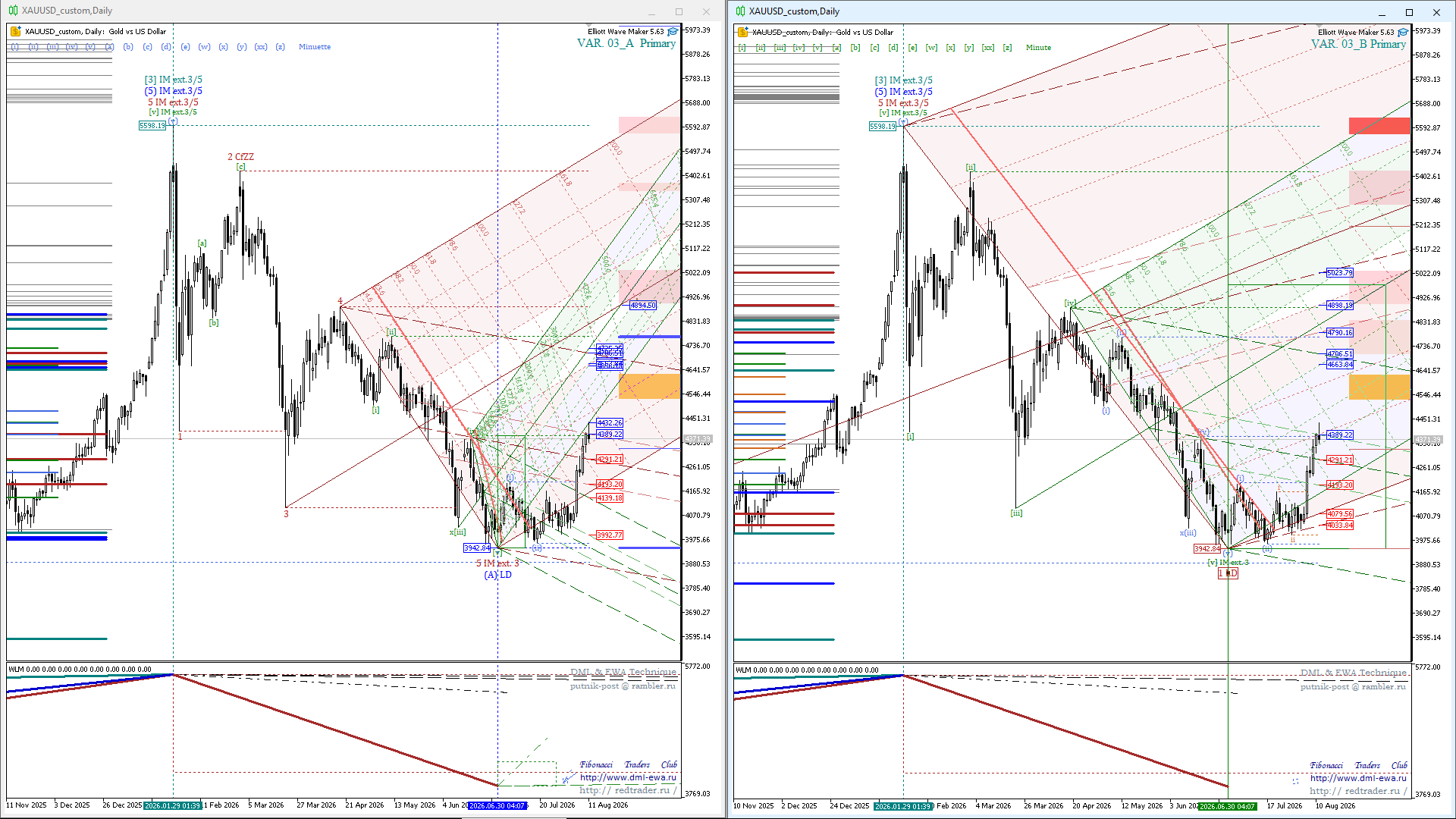
Task: Open the dml-ewa.ru link in VAR. 03_B chart
Action: pos(1358,778)
